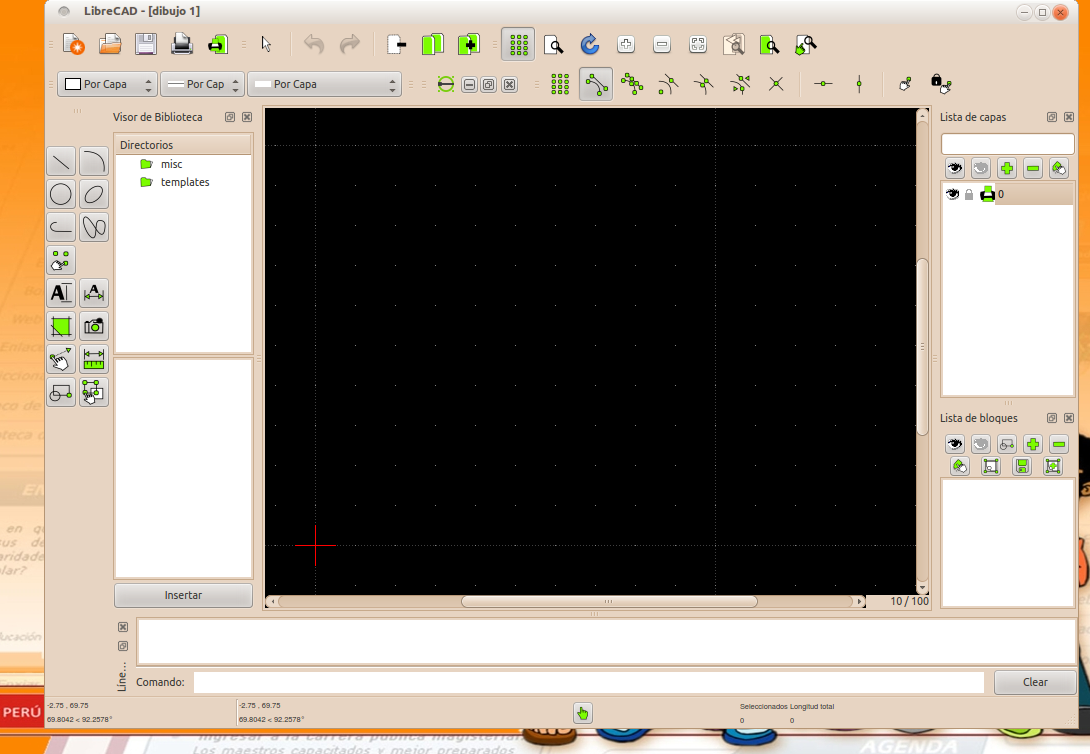Select the Measure info tool
The width and height of the screenshot is (1090, 754).
tap(94, 359)
